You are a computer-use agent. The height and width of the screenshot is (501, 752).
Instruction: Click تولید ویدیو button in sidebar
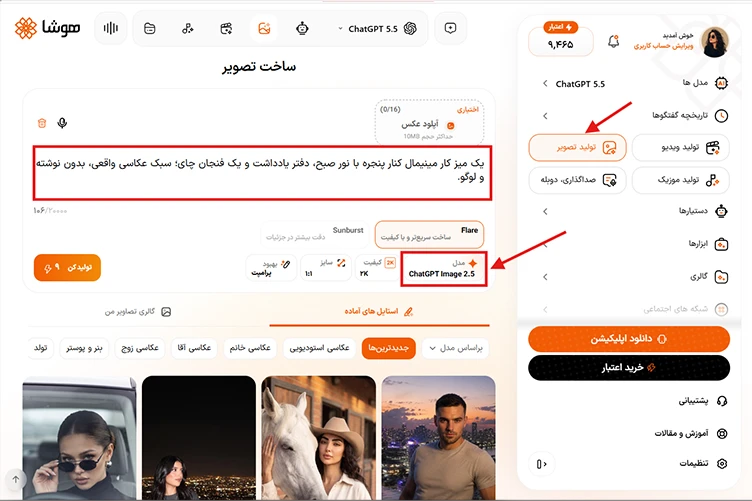[681, 147]
